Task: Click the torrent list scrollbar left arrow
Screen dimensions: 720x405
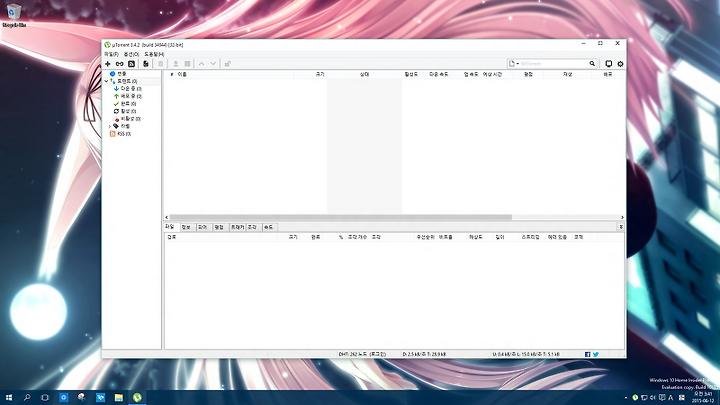Action: [x=167, y=217]
